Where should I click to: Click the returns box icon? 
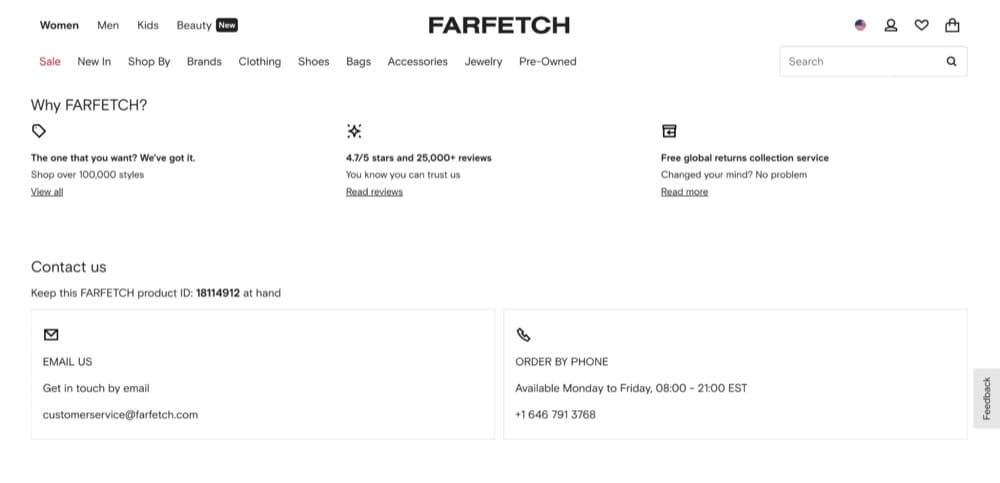(669, 131)
